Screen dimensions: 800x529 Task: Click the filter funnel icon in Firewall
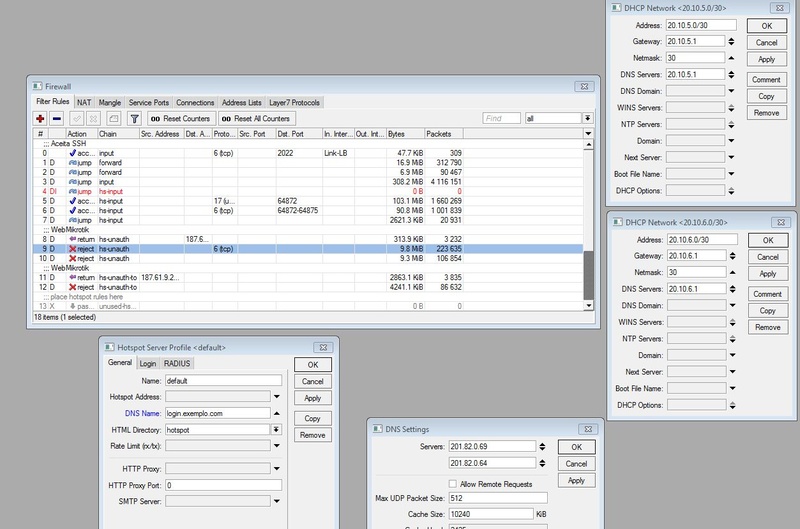[x=134, y=118]
